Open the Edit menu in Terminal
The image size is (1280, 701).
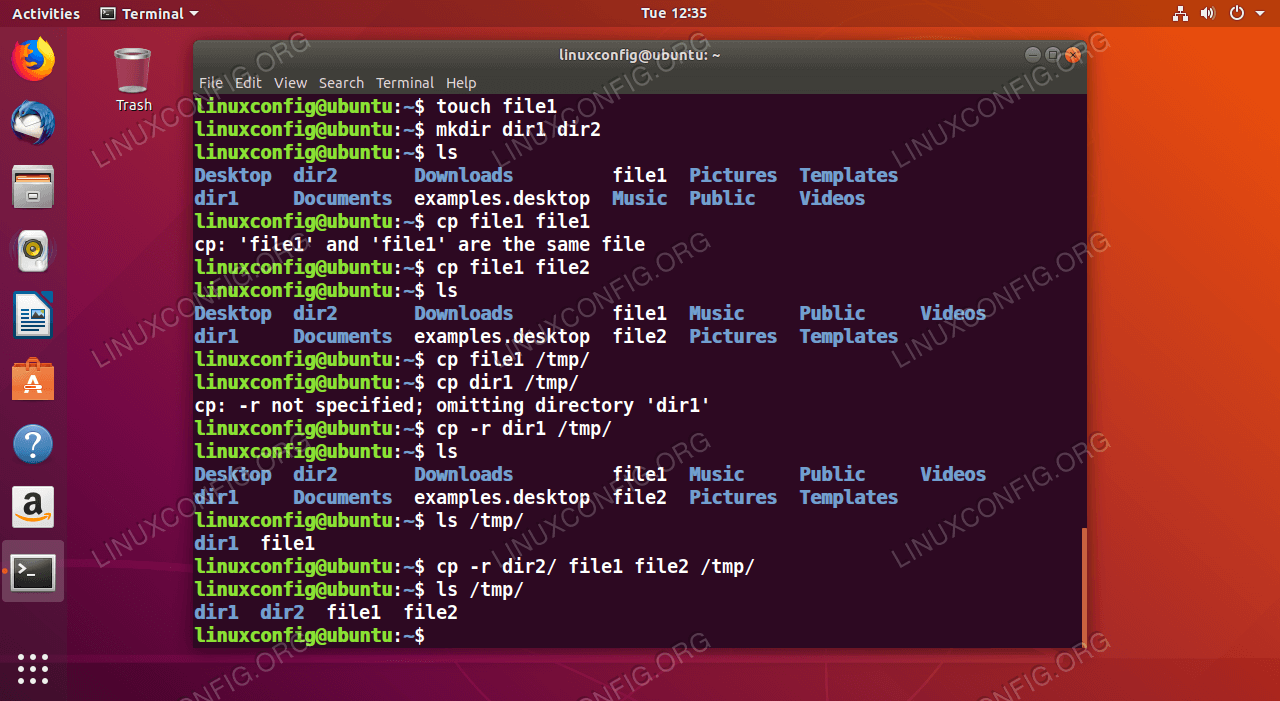point(248,83)
